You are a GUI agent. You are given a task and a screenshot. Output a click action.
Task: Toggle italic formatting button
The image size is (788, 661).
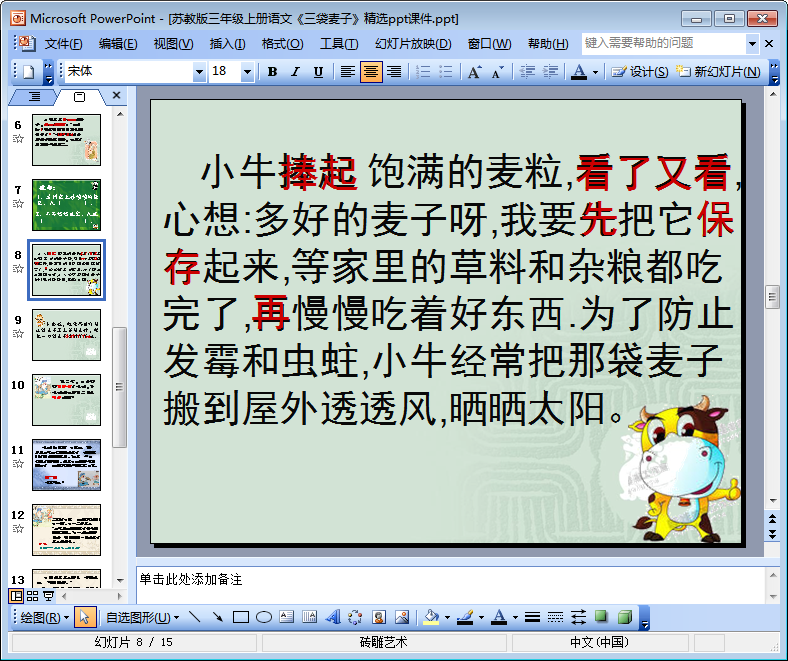pos(295,72)
